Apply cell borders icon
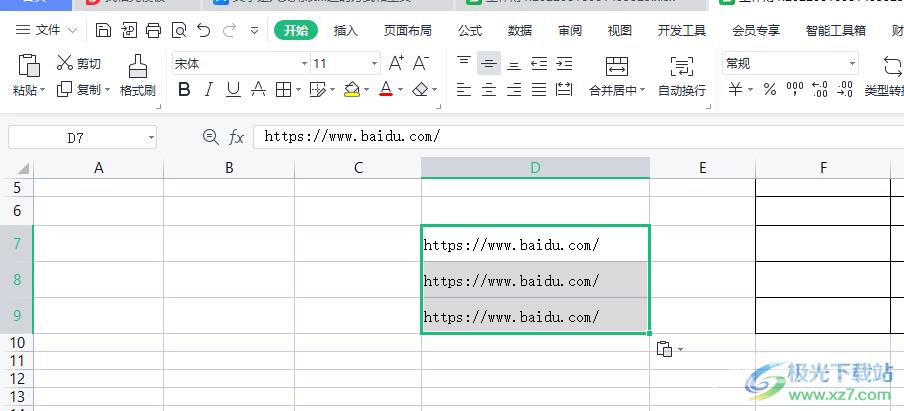This screenshot has height=411, width=904. coord(283,89)
